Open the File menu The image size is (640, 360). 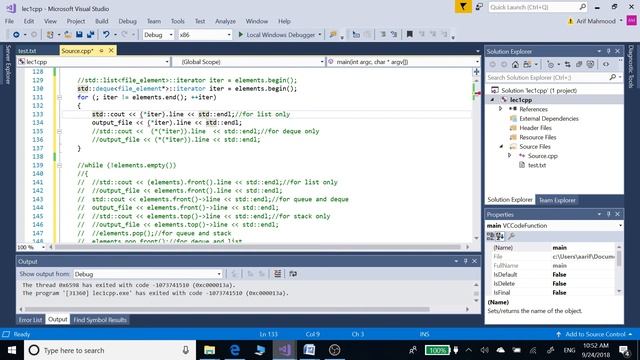tap(9, 21)
